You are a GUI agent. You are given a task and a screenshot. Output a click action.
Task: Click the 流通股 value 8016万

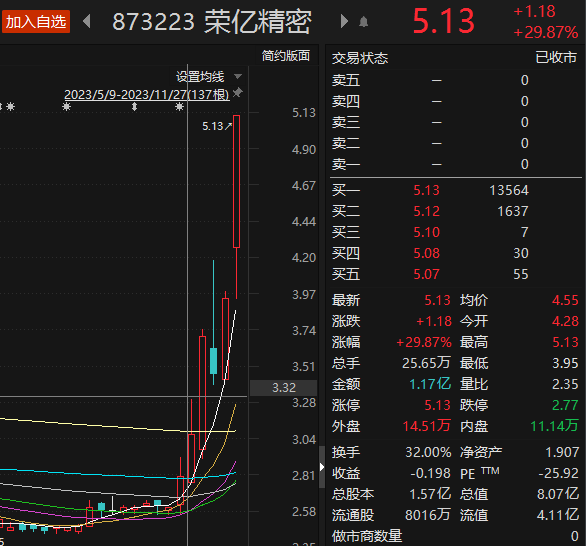click(x=428, y=515)
